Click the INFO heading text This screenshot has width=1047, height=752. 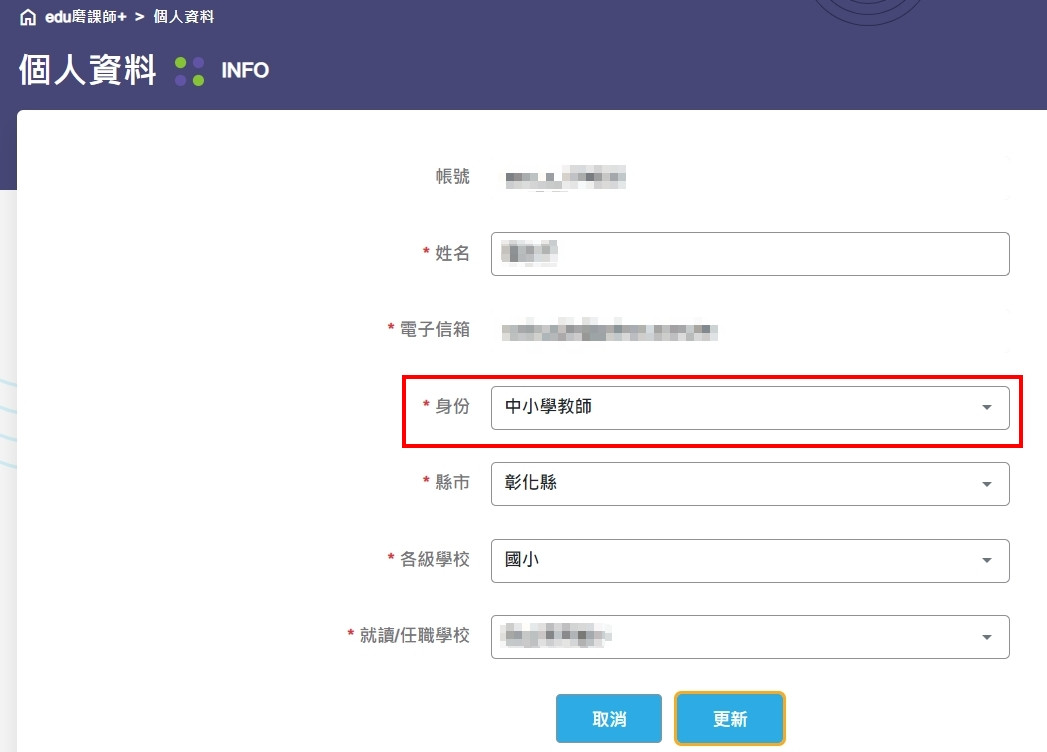point(245,71)
